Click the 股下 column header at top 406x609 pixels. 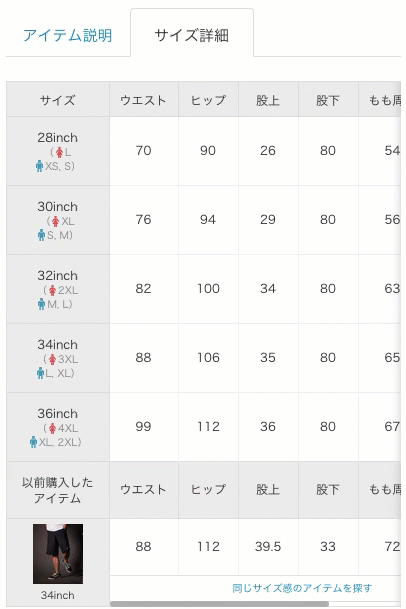328,100
